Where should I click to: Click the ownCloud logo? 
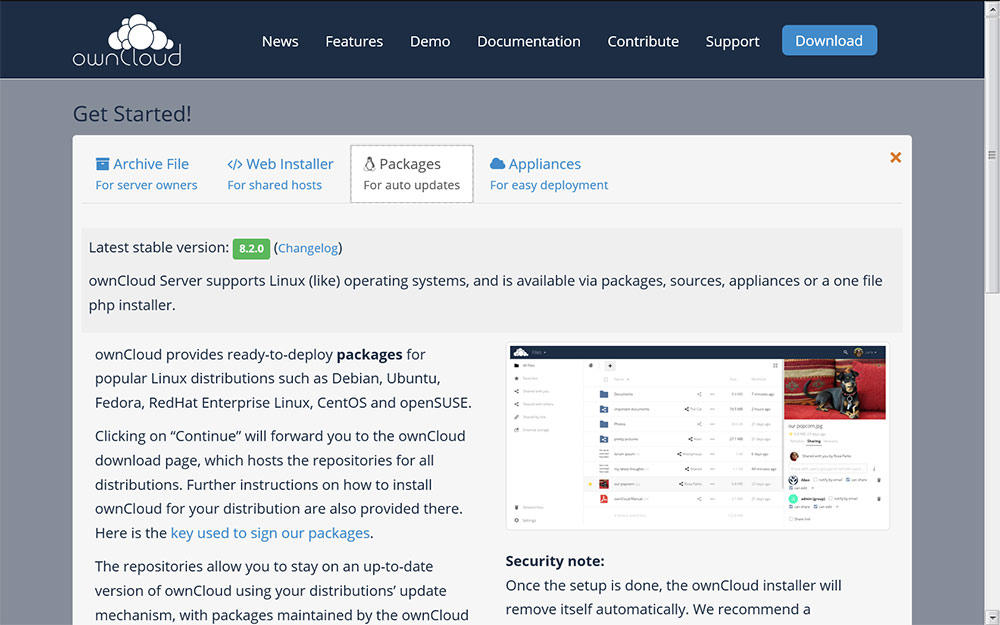tap(127, 40)
